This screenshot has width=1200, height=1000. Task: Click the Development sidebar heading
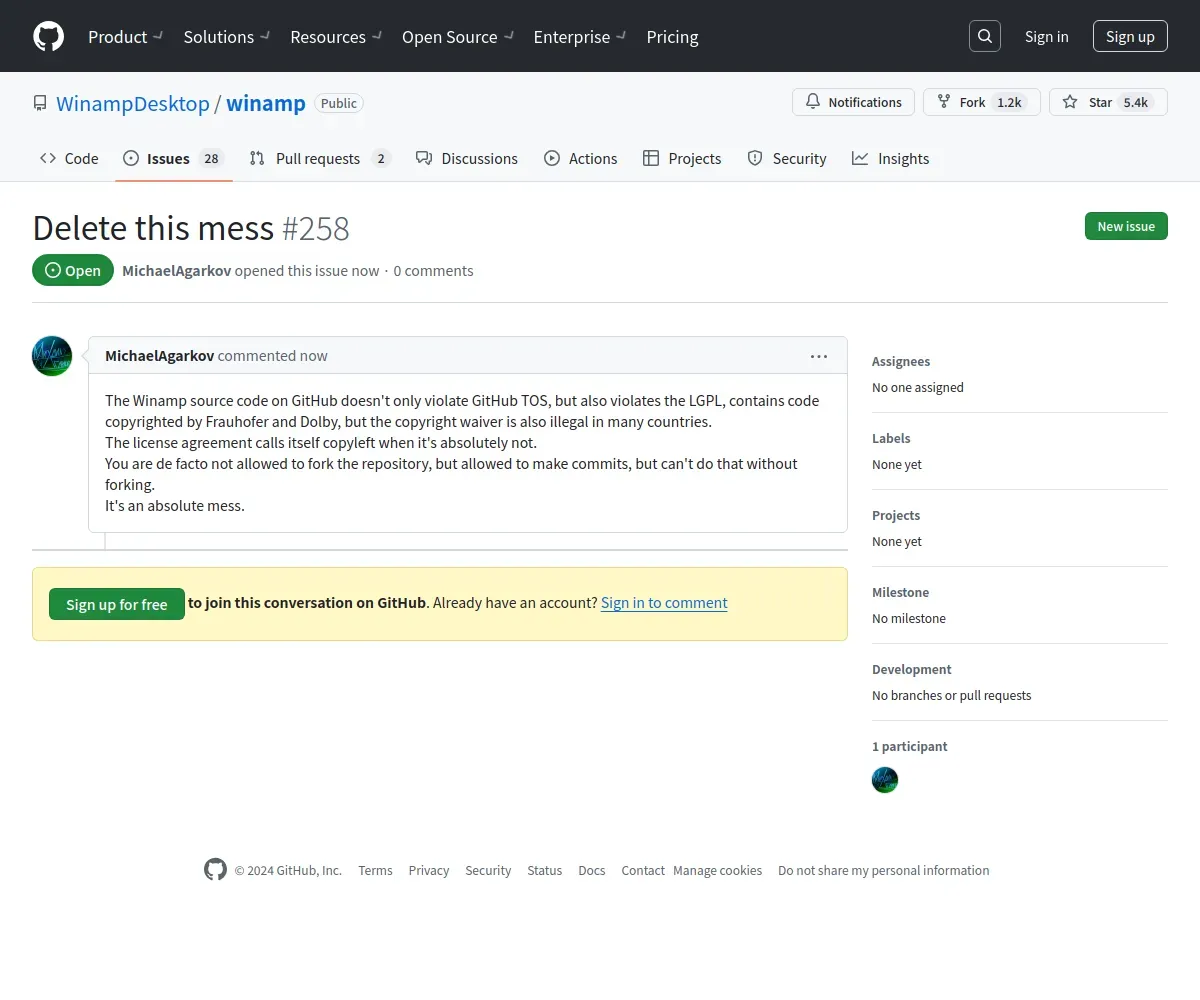pyautogui.click(x=912, y=669)
